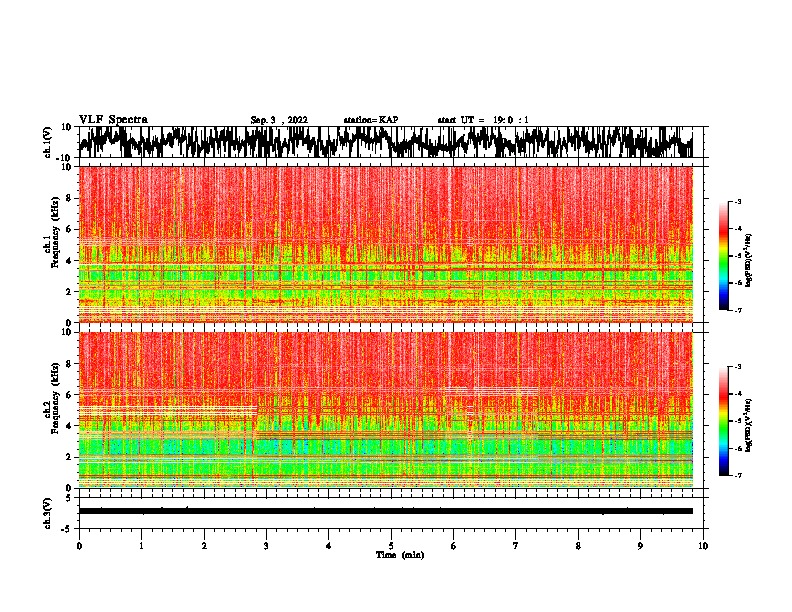The width and height of the screenshot is (792, 612).
Task: Select the 'ch.3(V)' axis label
Action: 48,514
